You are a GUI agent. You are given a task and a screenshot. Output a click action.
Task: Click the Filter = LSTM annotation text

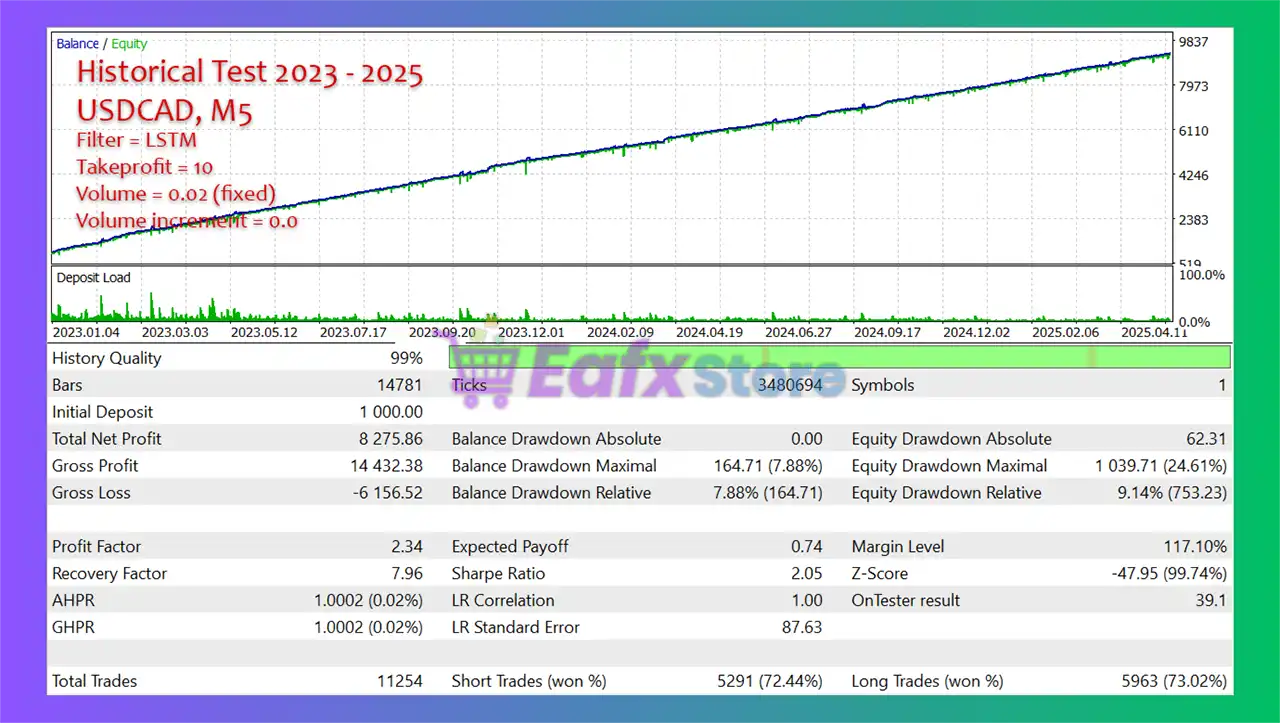pos(136,140)
